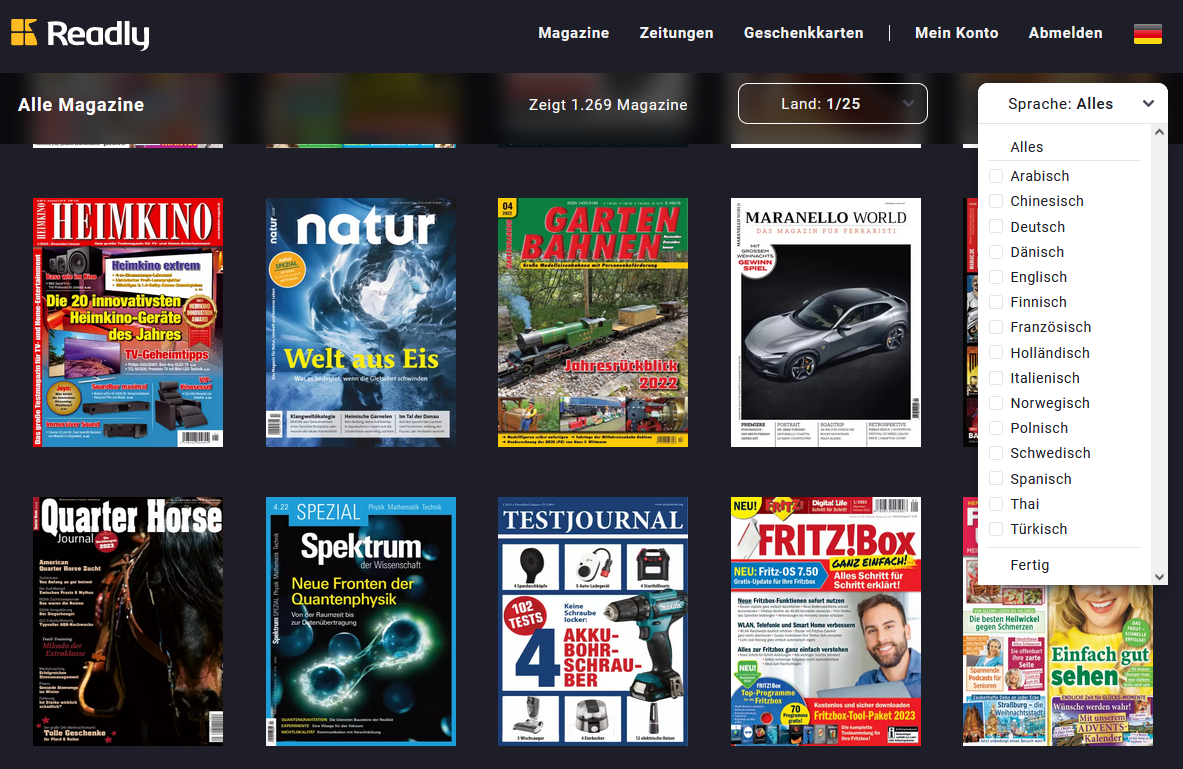Check the Norwegisch language checkbox

coord(996,403)
